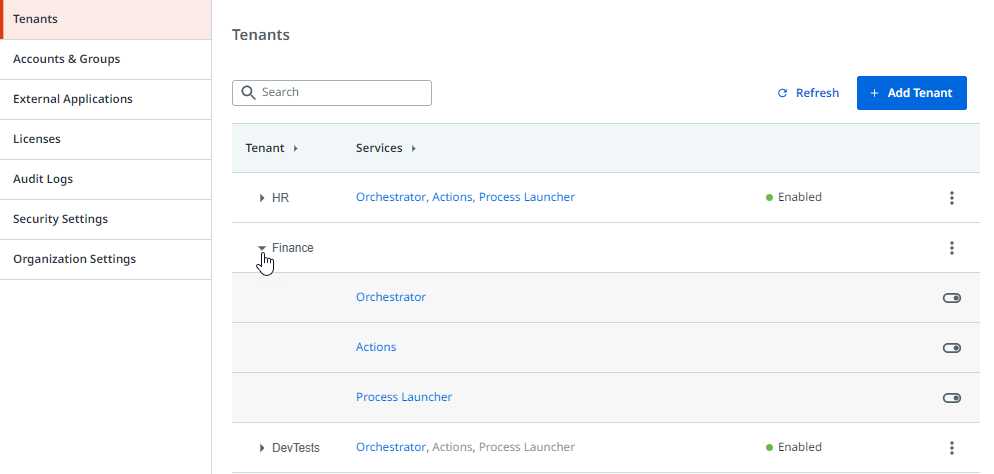
Task: Click the Services column sort arrow
Action: pos(413,148)
